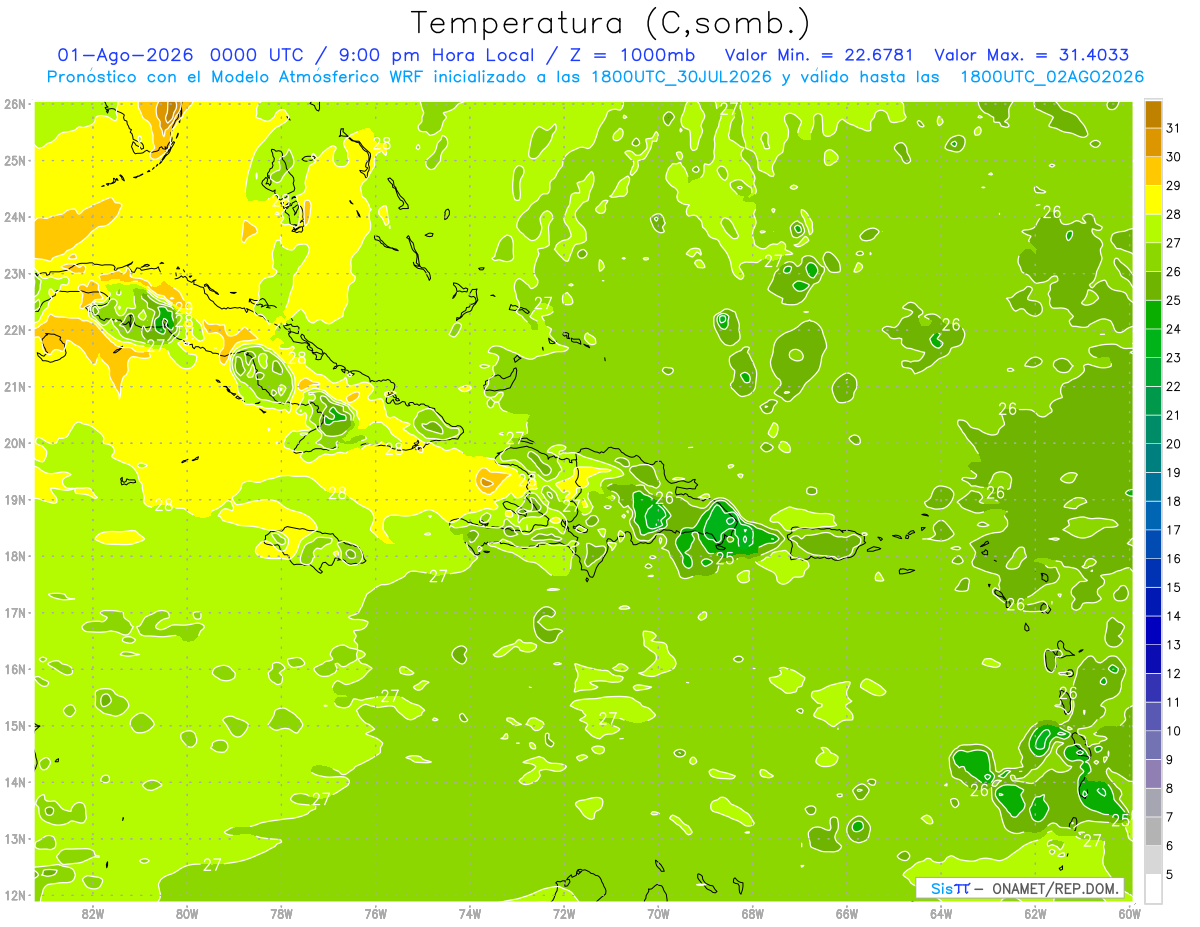Viewport: 1200px width, 927px height.
Task: Click the 21N latitude axis label
Action: point(15,386)
